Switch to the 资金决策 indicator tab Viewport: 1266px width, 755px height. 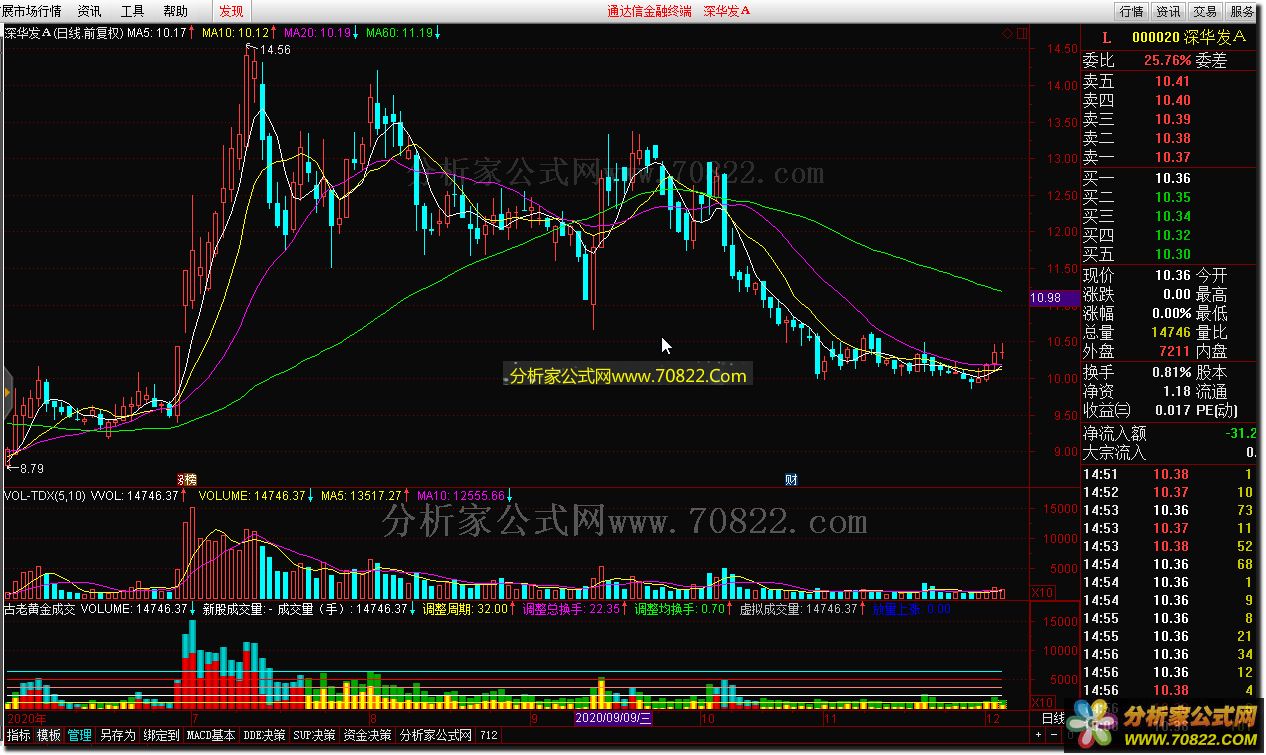point(367,735)
